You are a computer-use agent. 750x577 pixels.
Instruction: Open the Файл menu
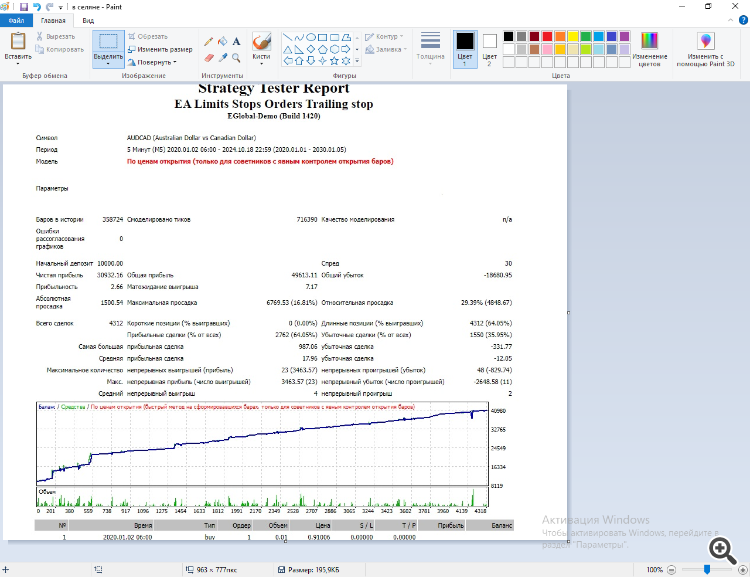click(16, 21)
